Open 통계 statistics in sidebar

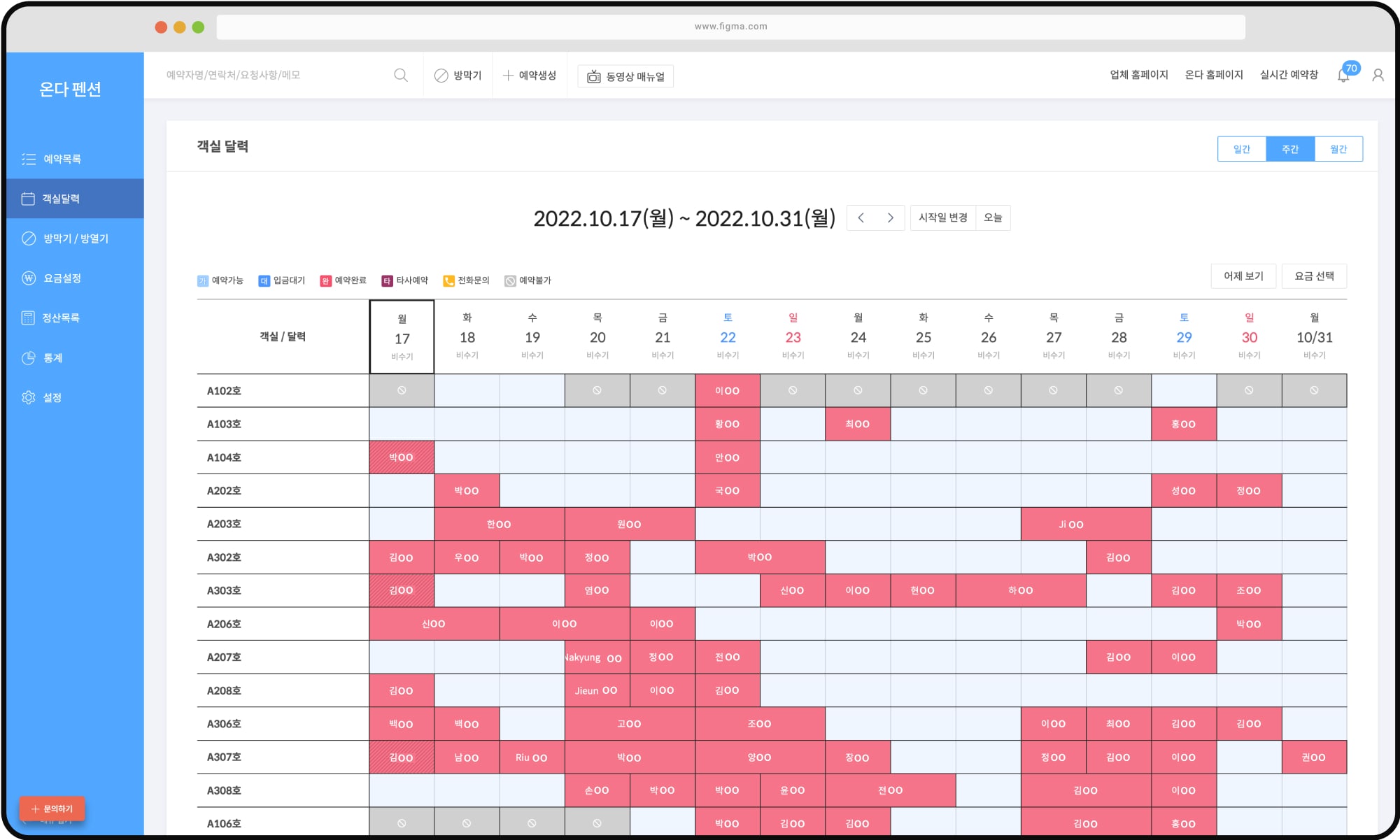click(52, 358)
